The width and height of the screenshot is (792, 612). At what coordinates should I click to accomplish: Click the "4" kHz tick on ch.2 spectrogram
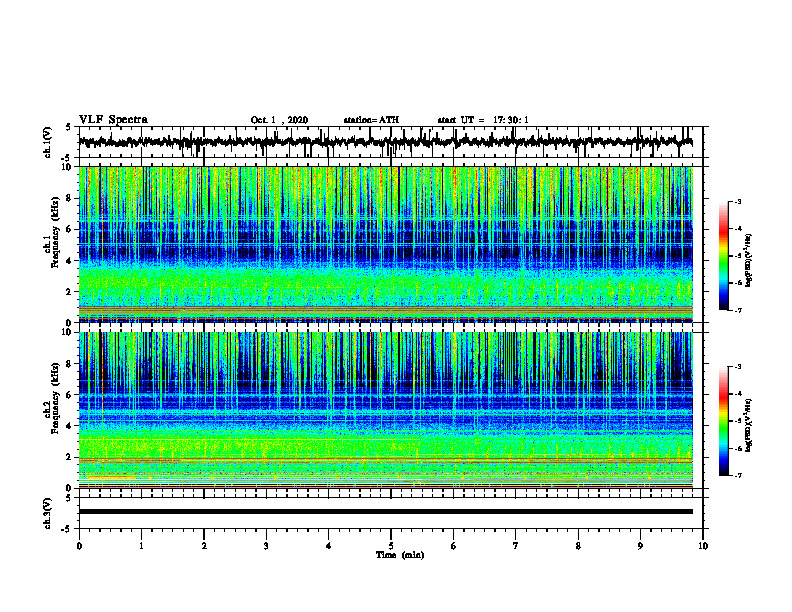tap(69, 426)
